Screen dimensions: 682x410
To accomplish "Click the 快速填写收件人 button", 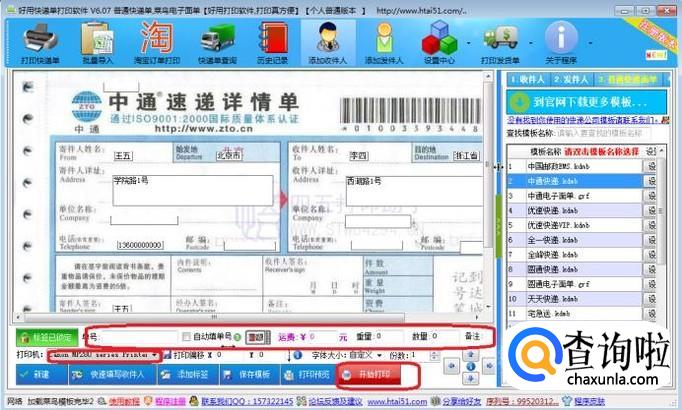I will [x=112, y=374].
